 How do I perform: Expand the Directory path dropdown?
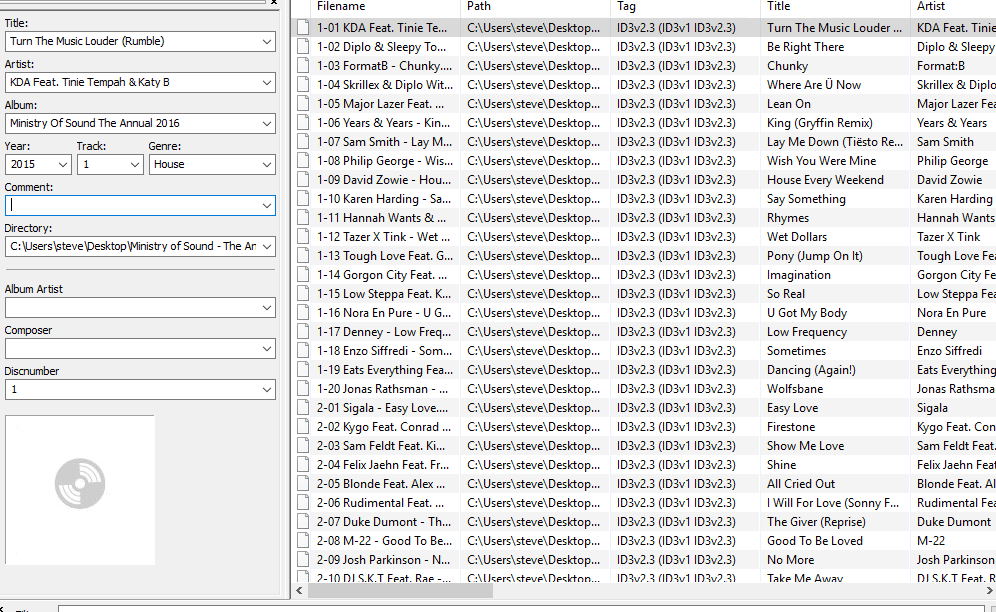pyautogui.click(x=267, y=247)
